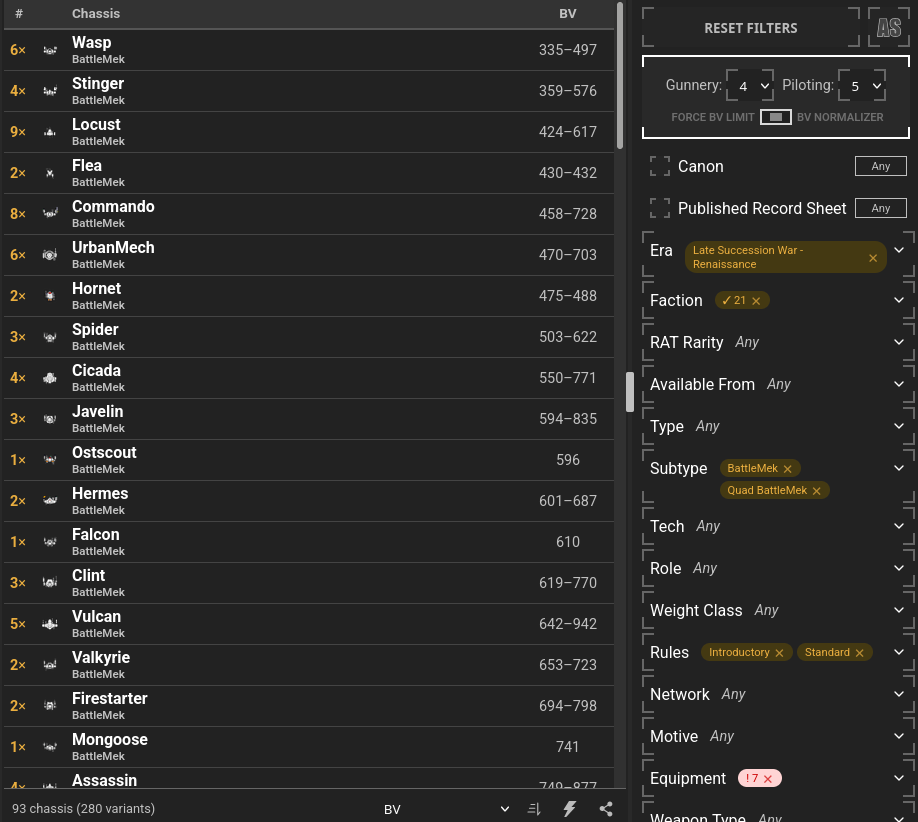918x822 pixels.
Task: Click the Falcon mech icon
Action: [50, 542]
